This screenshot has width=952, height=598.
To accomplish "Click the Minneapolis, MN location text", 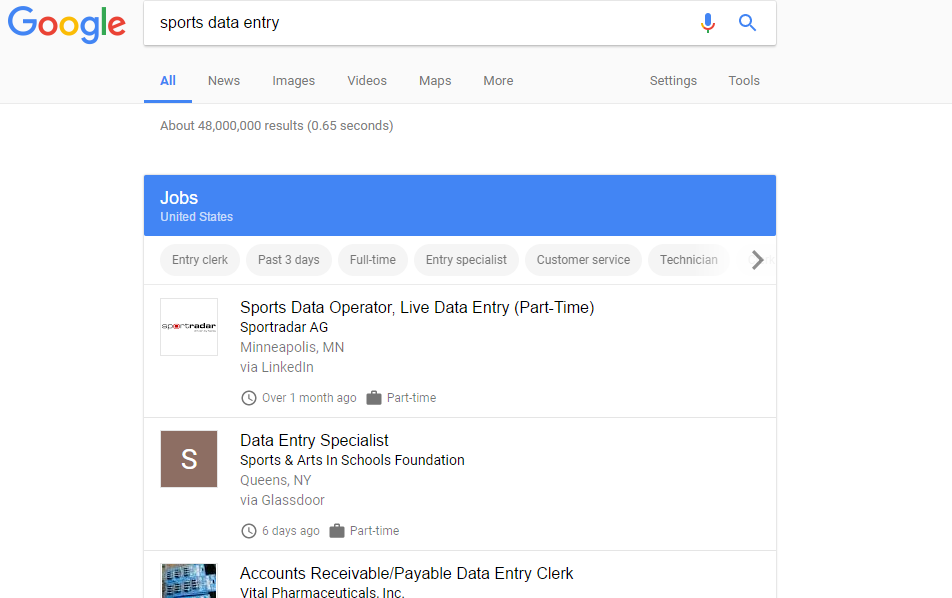I will (x=291, y=347).
